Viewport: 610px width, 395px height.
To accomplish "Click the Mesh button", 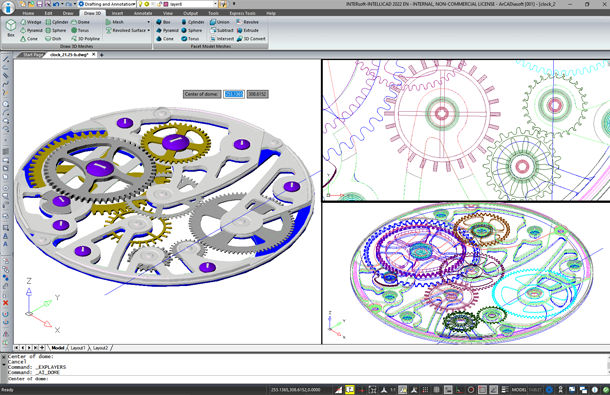I will tap(115, 22).
